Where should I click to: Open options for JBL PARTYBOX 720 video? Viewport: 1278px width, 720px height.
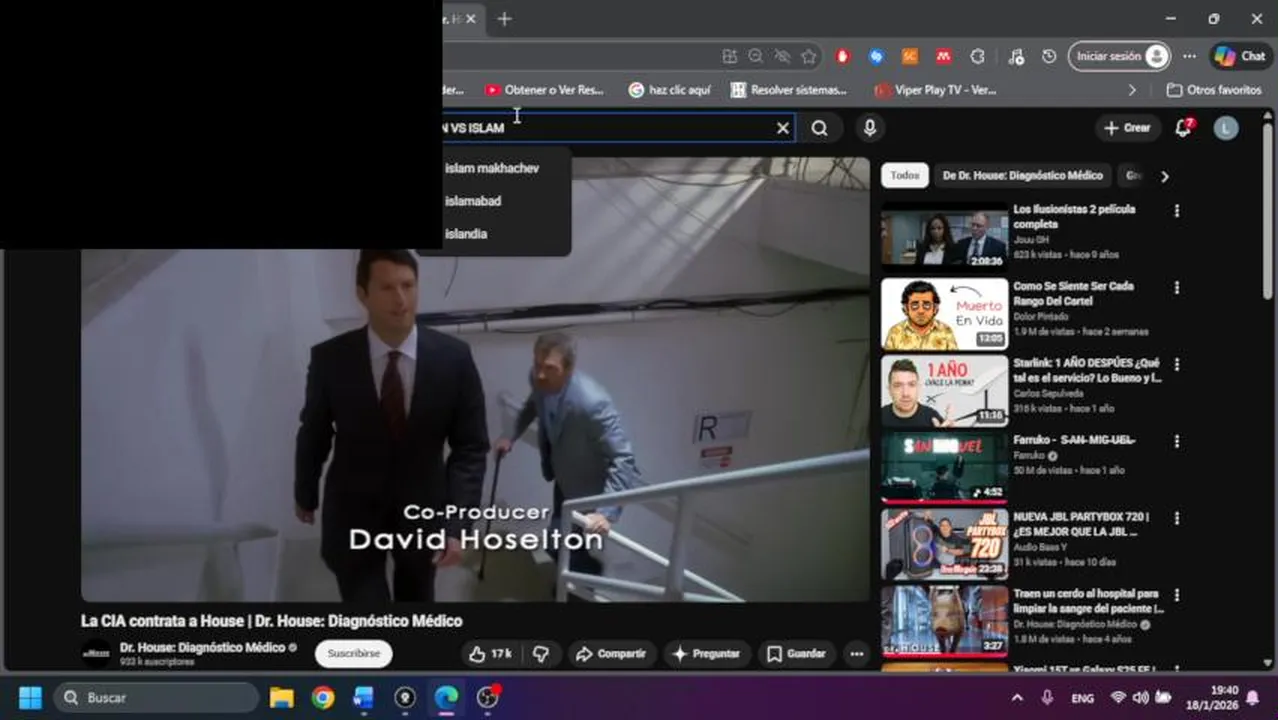click(x=1177, y=518)
